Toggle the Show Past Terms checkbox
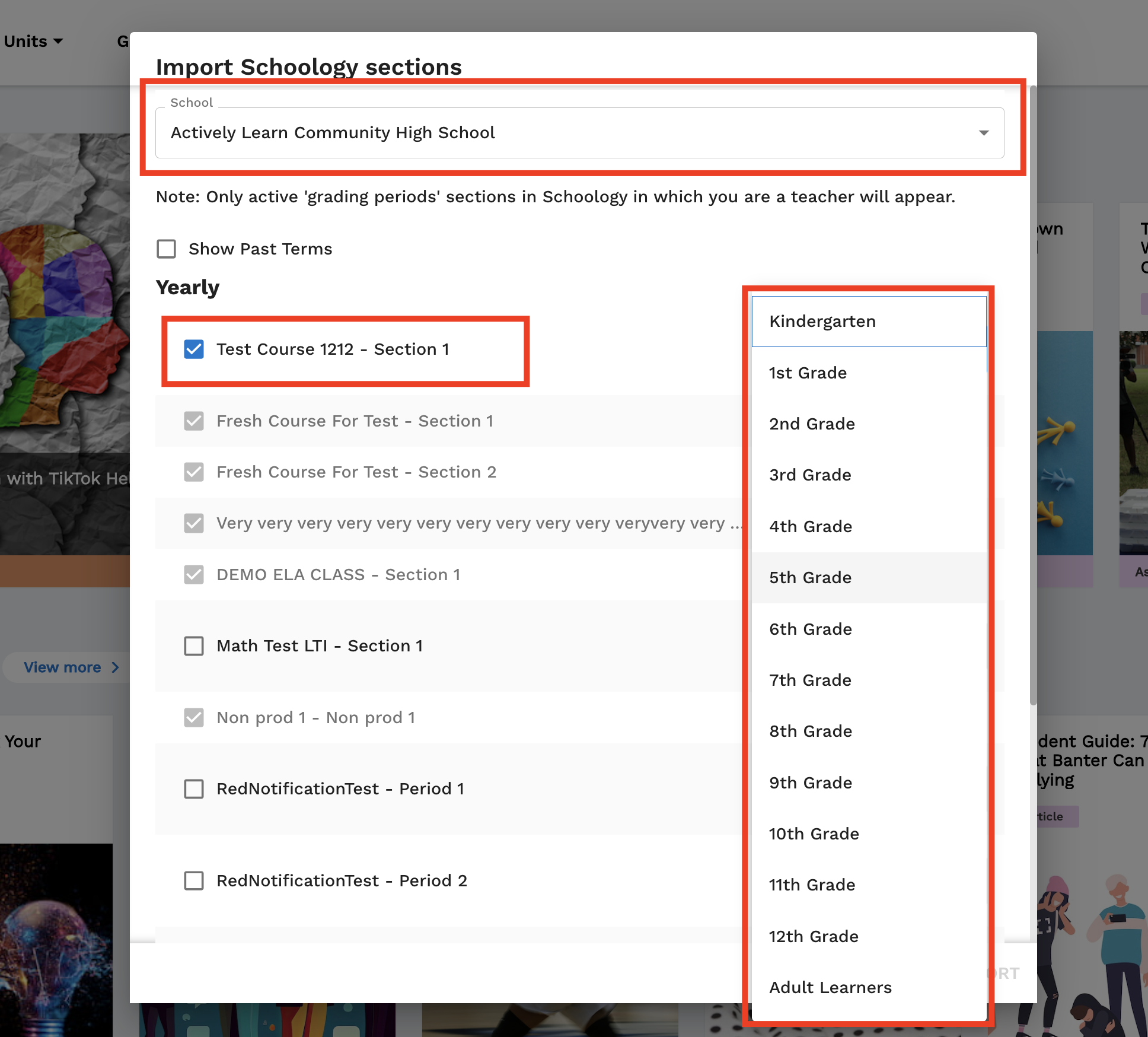The image size is (1148, 1037). [x=167, y=249]
